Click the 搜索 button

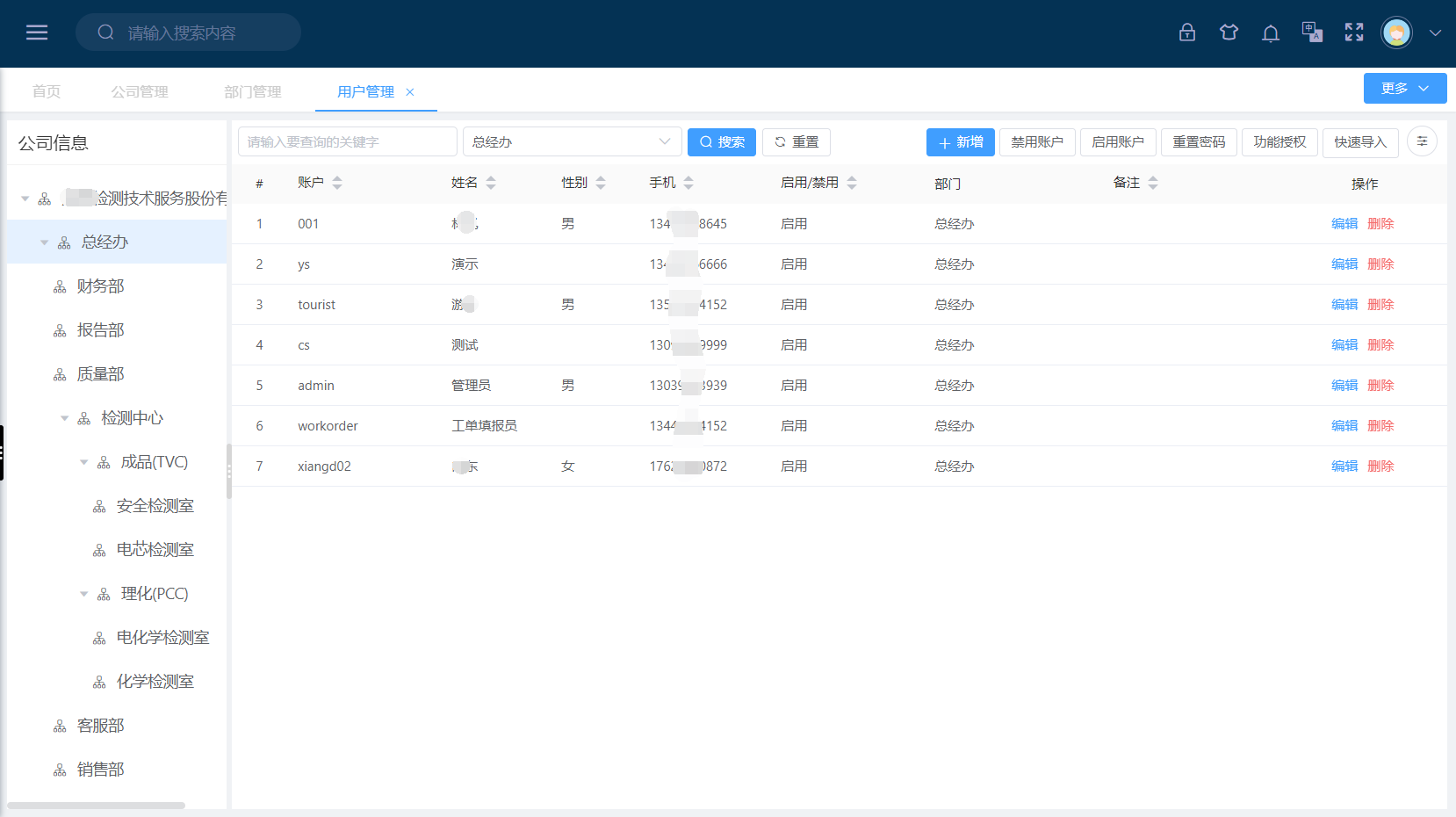click(722, 141)
